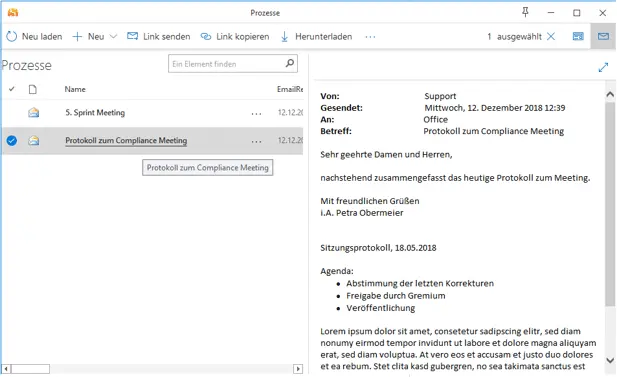Click the date cell of Protokoll zum Compliance Meeting

290,140
